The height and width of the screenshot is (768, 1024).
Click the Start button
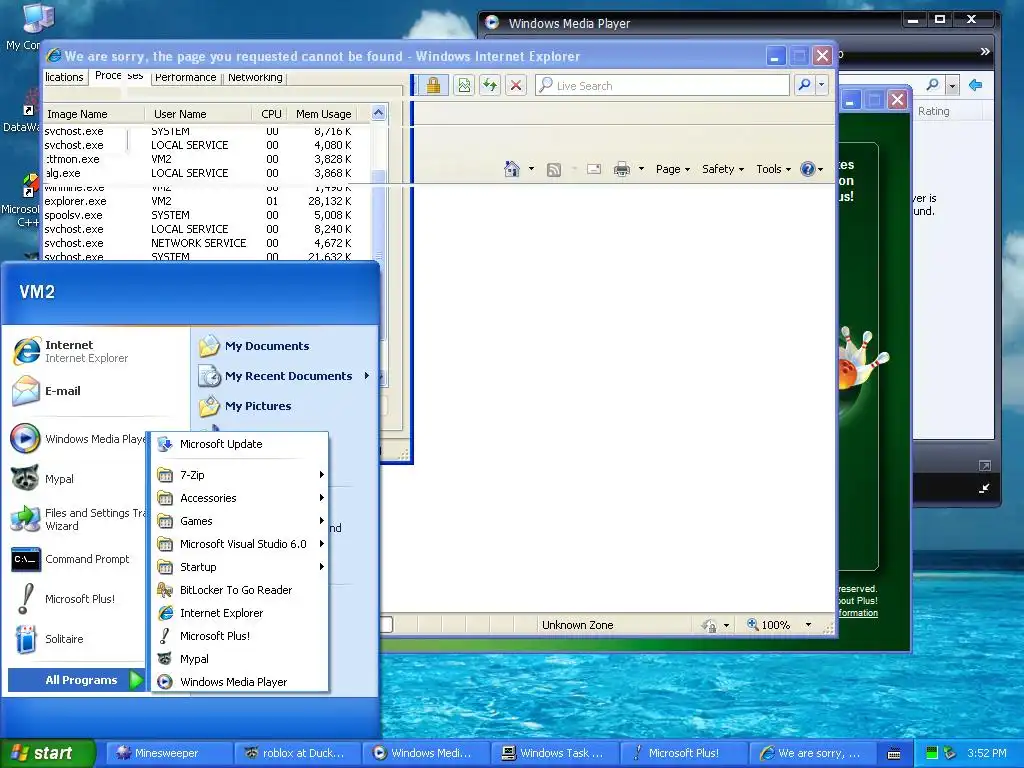[x=47, y=753]
